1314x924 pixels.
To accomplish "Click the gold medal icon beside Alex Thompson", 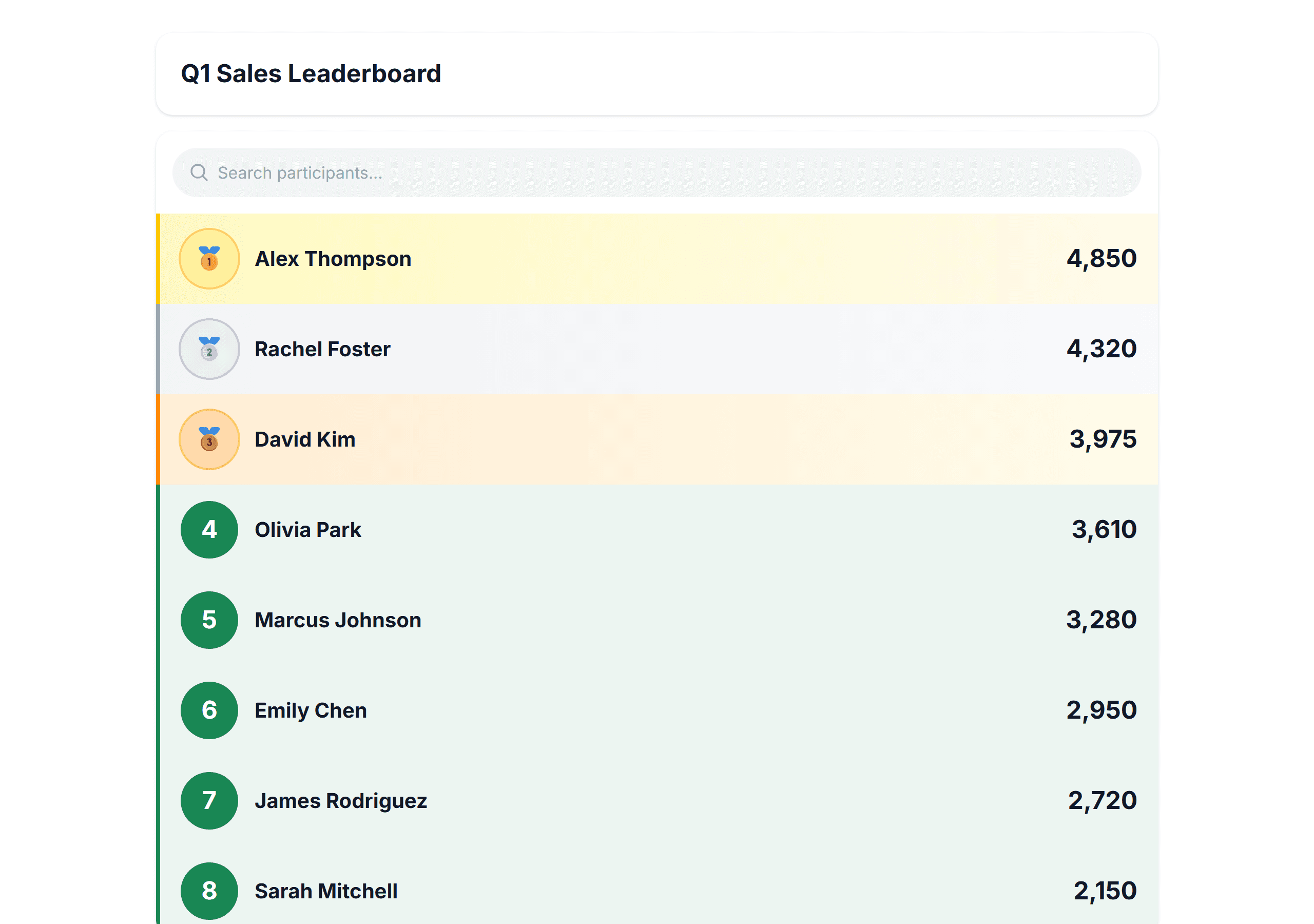I will (209, 258).
